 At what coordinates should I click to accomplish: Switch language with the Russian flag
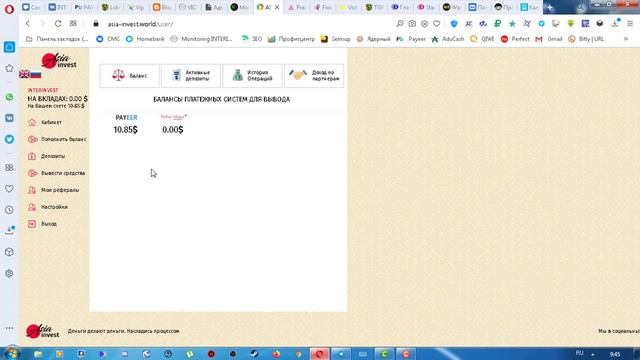[36, 75]
